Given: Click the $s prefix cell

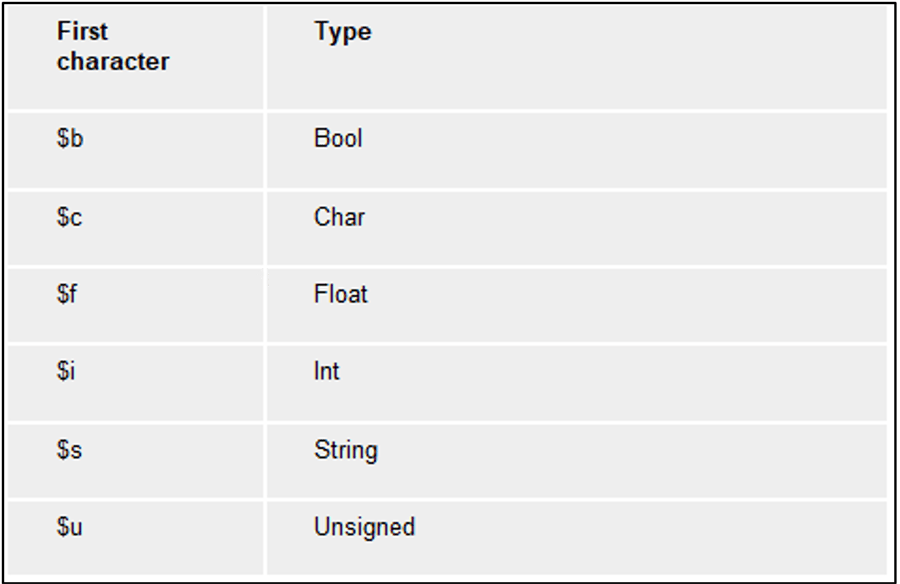Looking at the screenshot, I should [135, 461].
